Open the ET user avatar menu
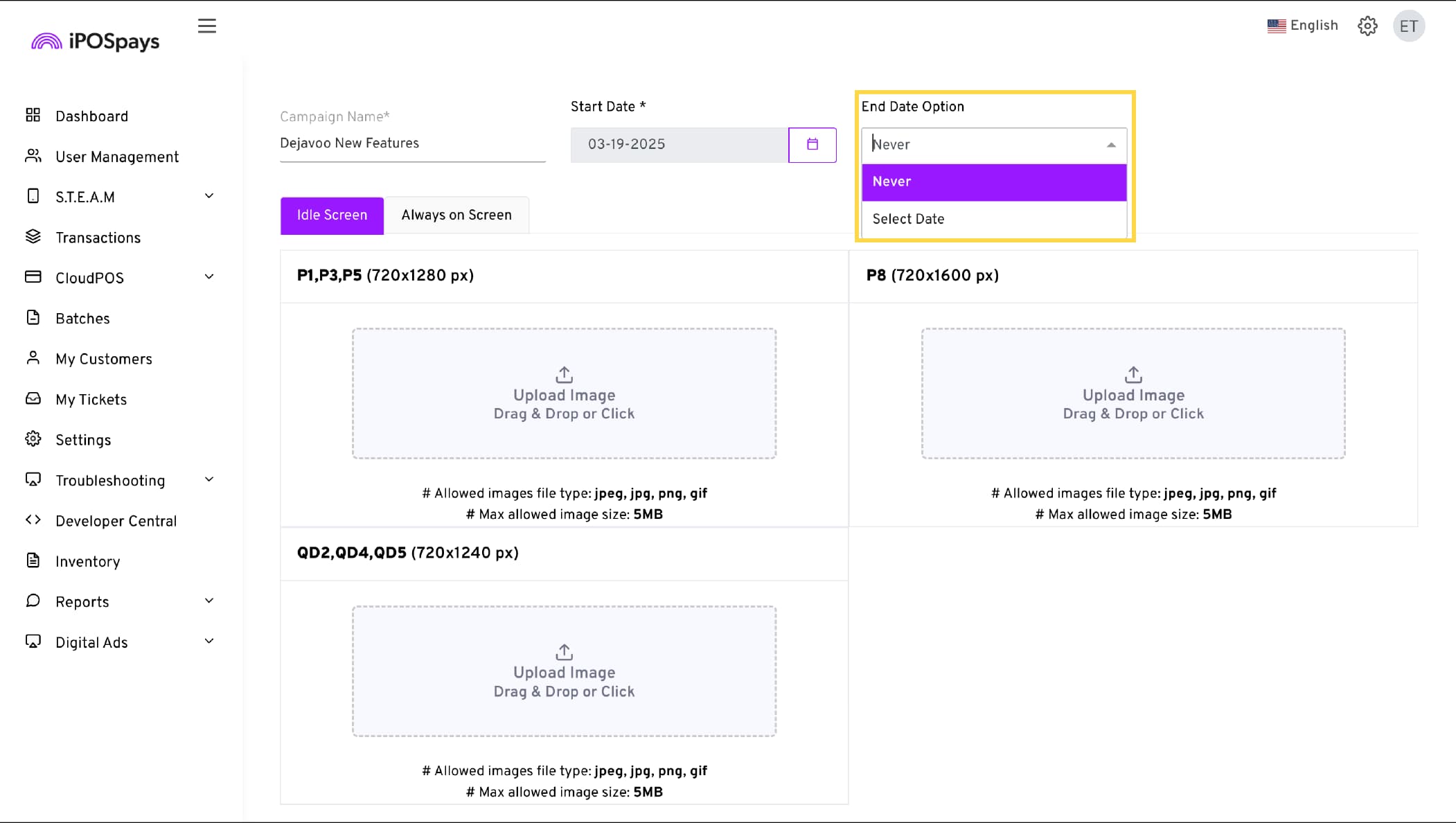Screen dimensions: 1456x823 [1408, 26]
